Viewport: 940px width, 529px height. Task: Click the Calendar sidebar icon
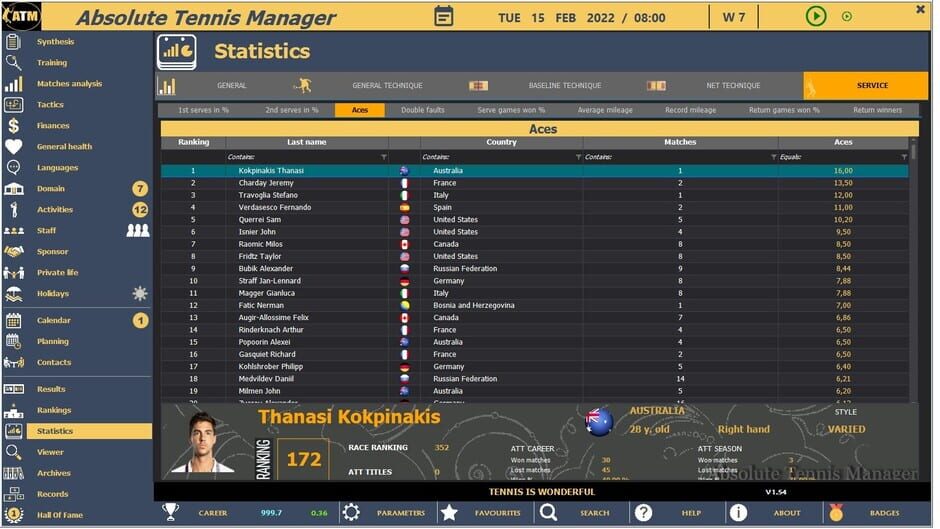[x=13, y=321]
